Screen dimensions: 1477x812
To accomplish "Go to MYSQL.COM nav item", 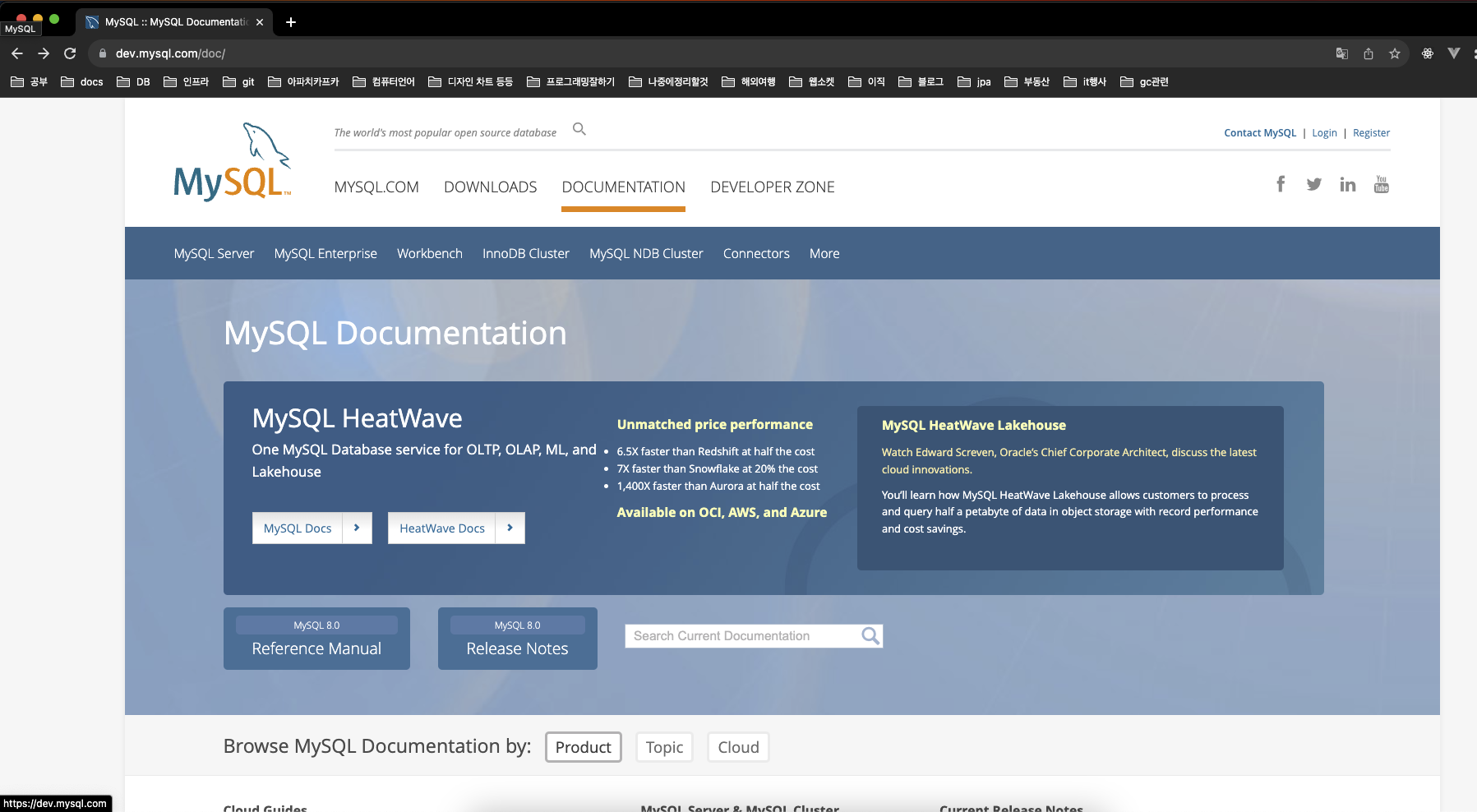I will point(376,187).
